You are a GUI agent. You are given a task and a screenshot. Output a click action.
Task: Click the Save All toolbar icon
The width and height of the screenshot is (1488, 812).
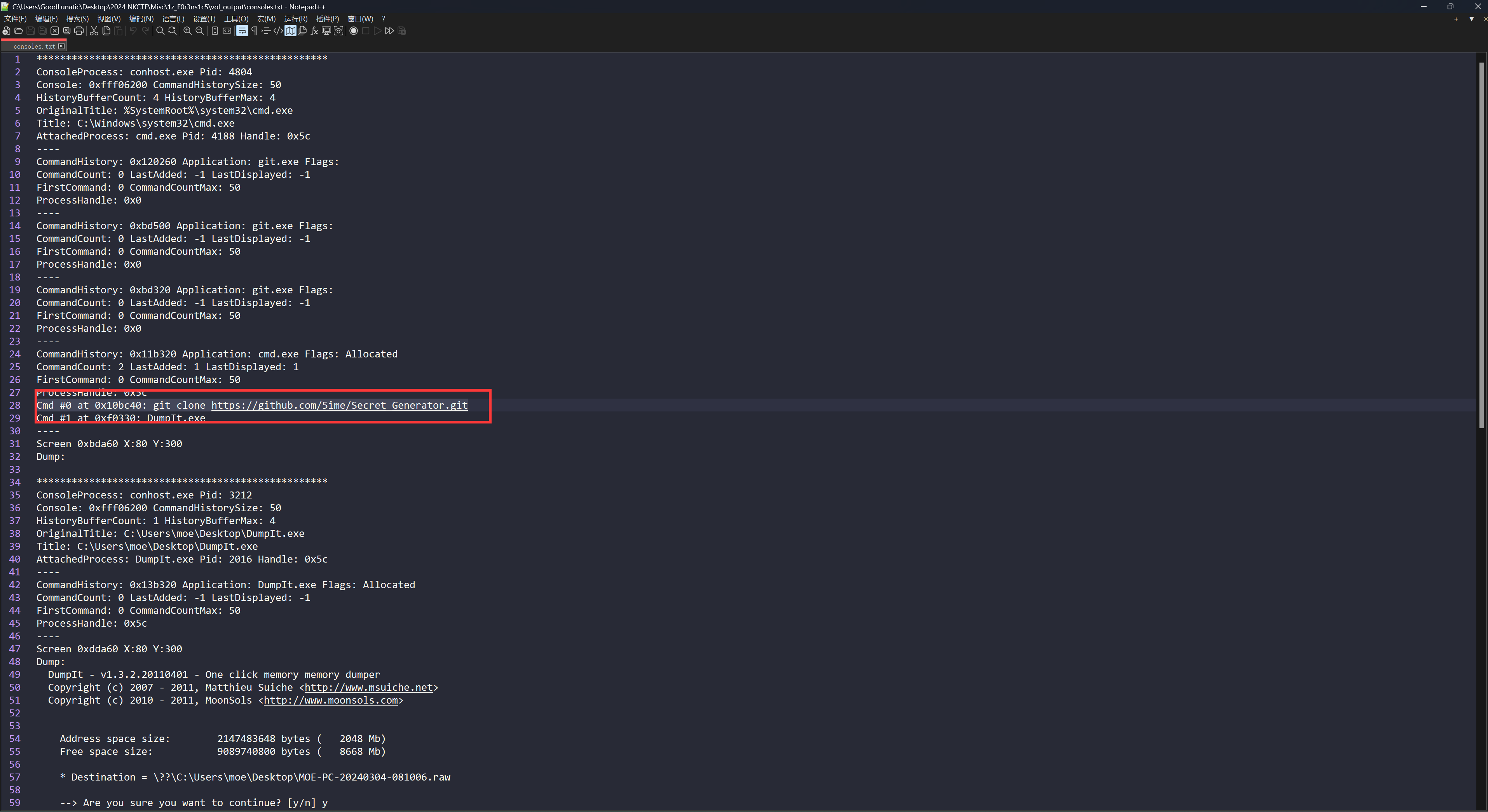(x=43, y=31)
